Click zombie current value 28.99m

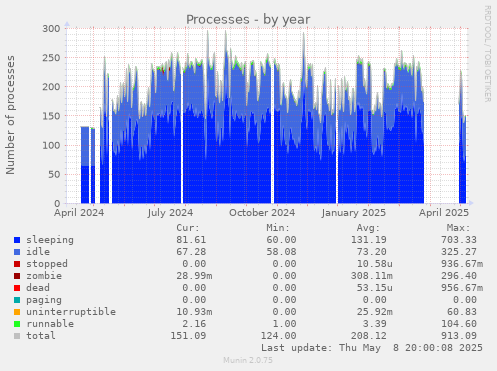194,276
